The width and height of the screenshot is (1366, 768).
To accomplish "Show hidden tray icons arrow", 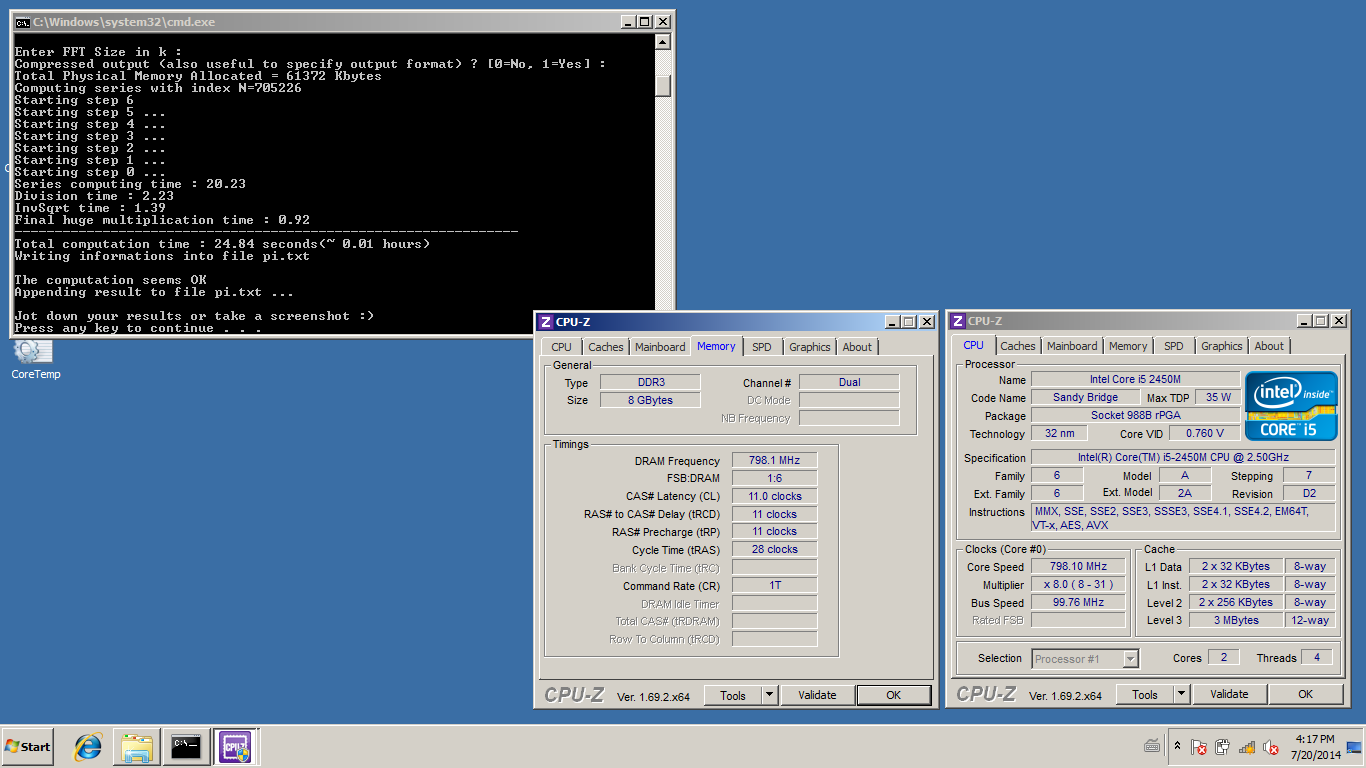I will 1177,746.
